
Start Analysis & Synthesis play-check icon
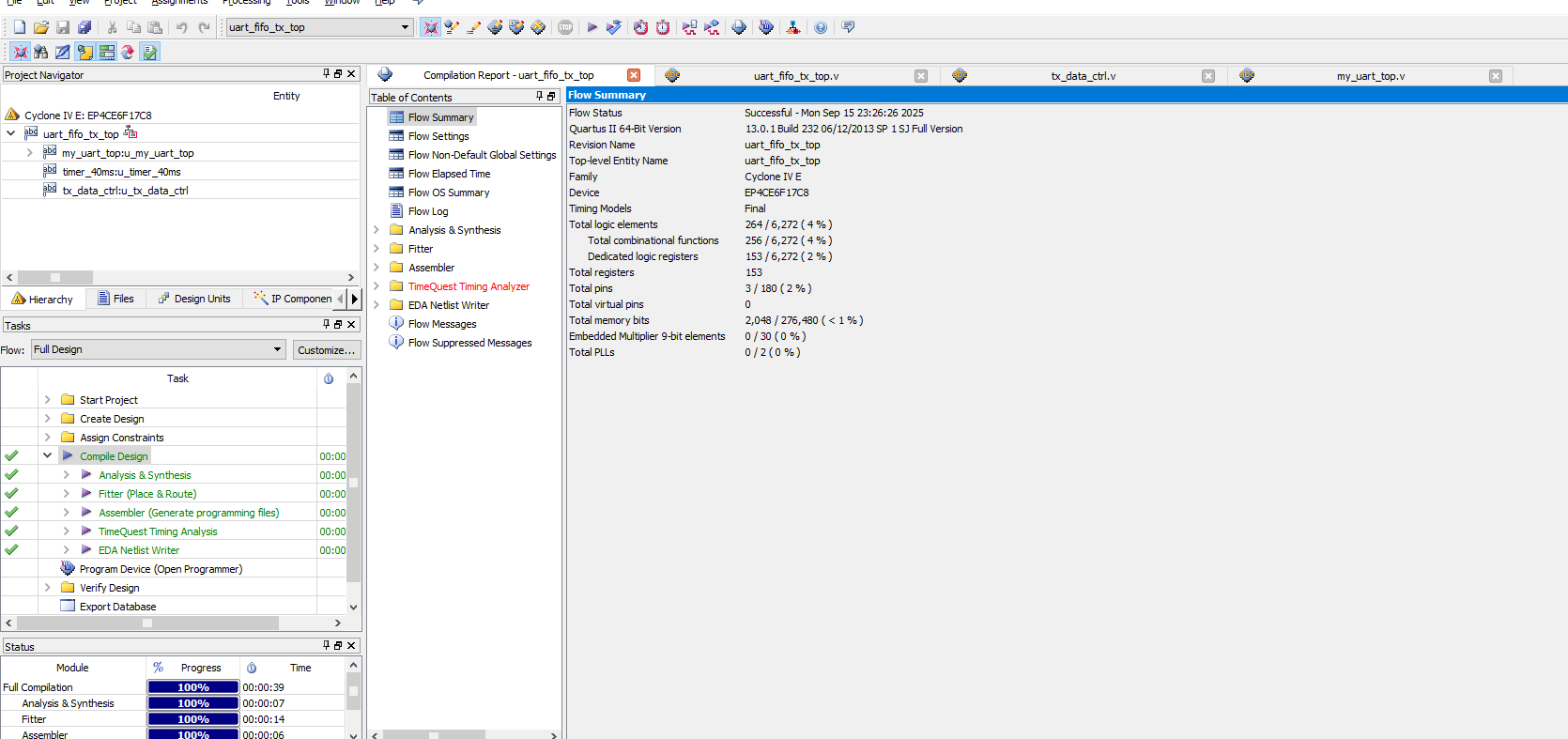614,27
